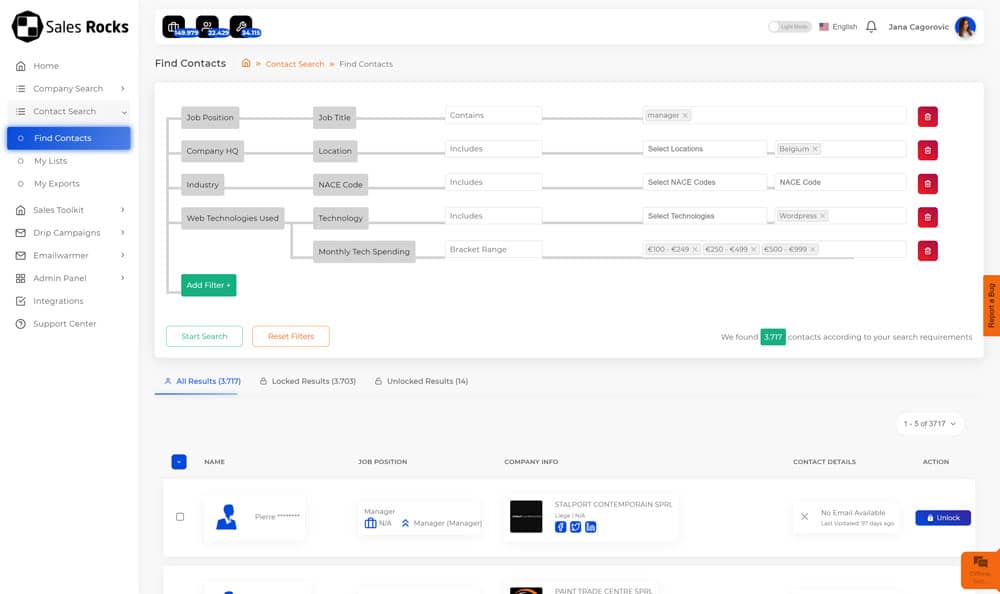The image size is (1000, 594).
Task: Toggle the select-all checkbox in table header
Action: (178, 462)
